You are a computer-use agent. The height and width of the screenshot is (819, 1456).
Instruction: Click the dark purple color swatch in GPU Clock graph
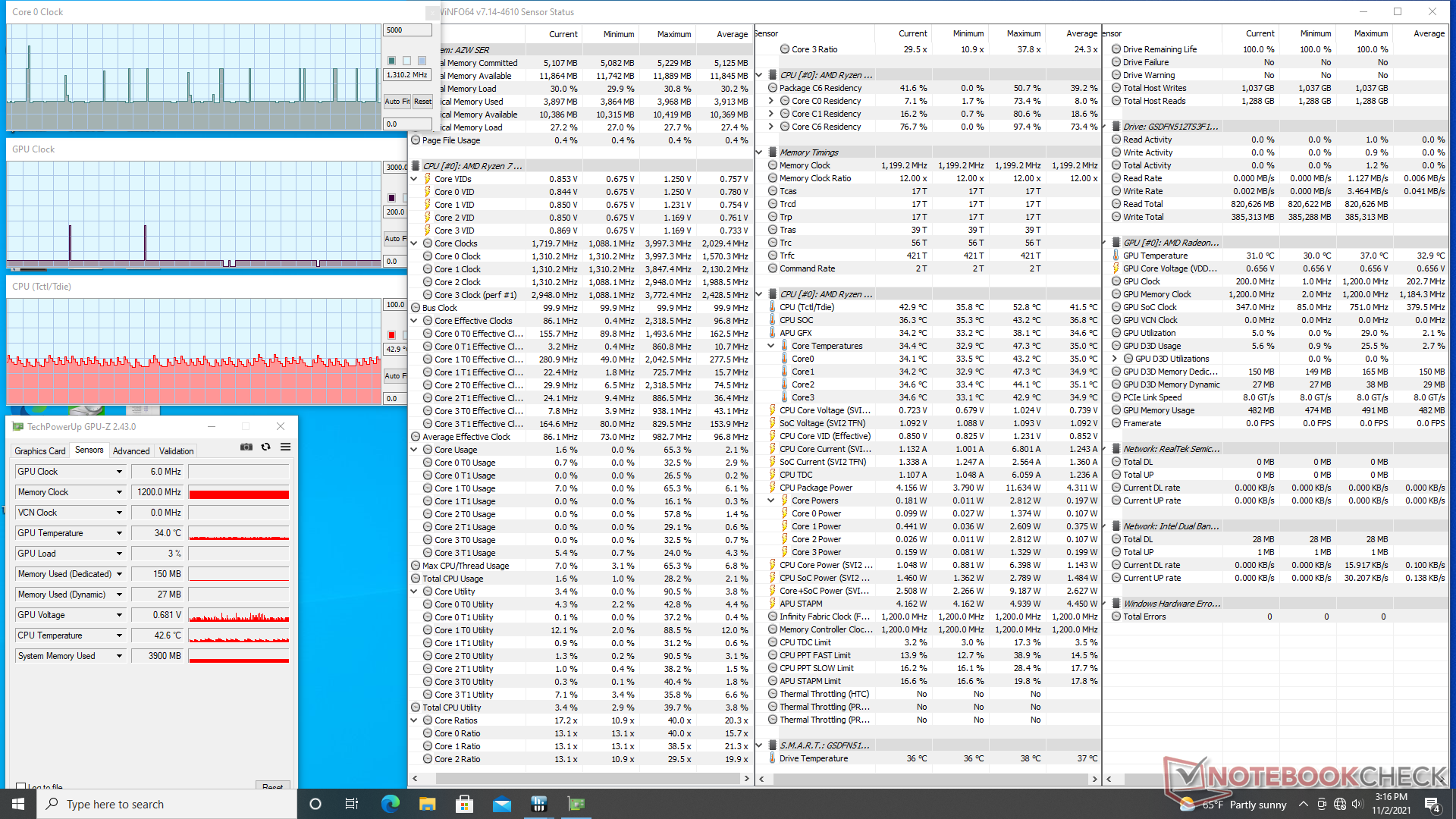pos(391,198)
